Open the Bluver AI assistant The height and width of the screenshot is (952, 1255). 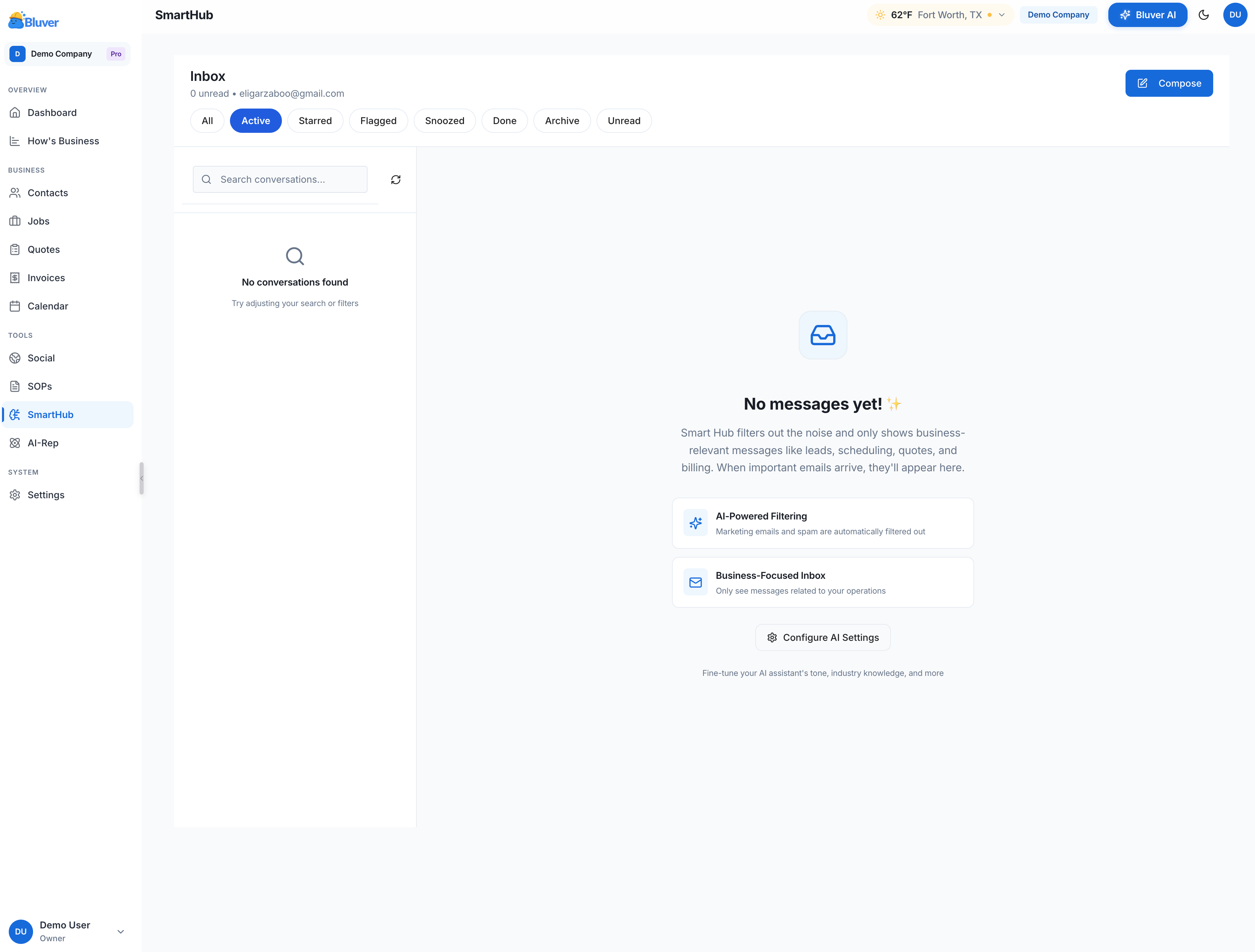1148,15
